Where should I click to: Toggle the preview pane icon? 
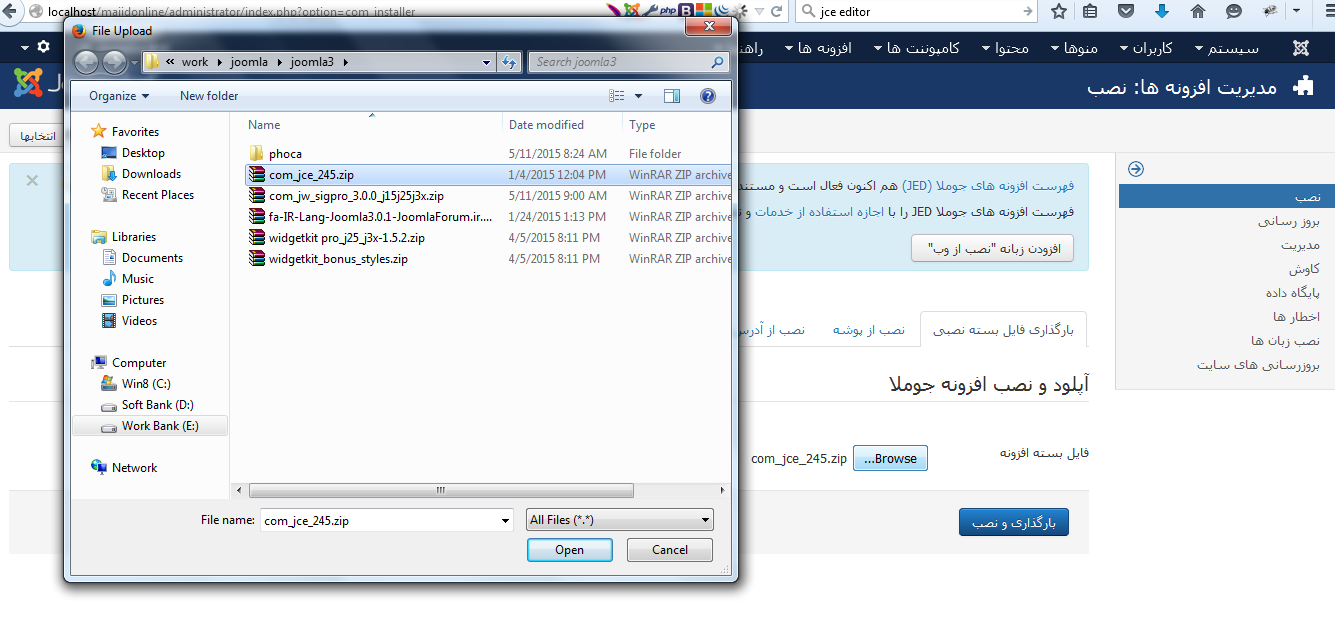672,96
